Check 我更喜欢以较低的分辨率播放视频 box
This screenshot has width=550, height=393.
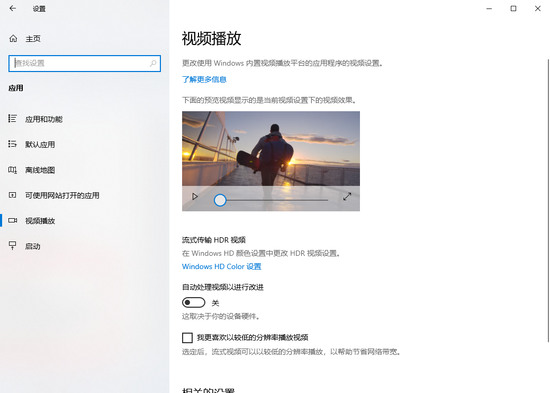click(x=187, y=338)
